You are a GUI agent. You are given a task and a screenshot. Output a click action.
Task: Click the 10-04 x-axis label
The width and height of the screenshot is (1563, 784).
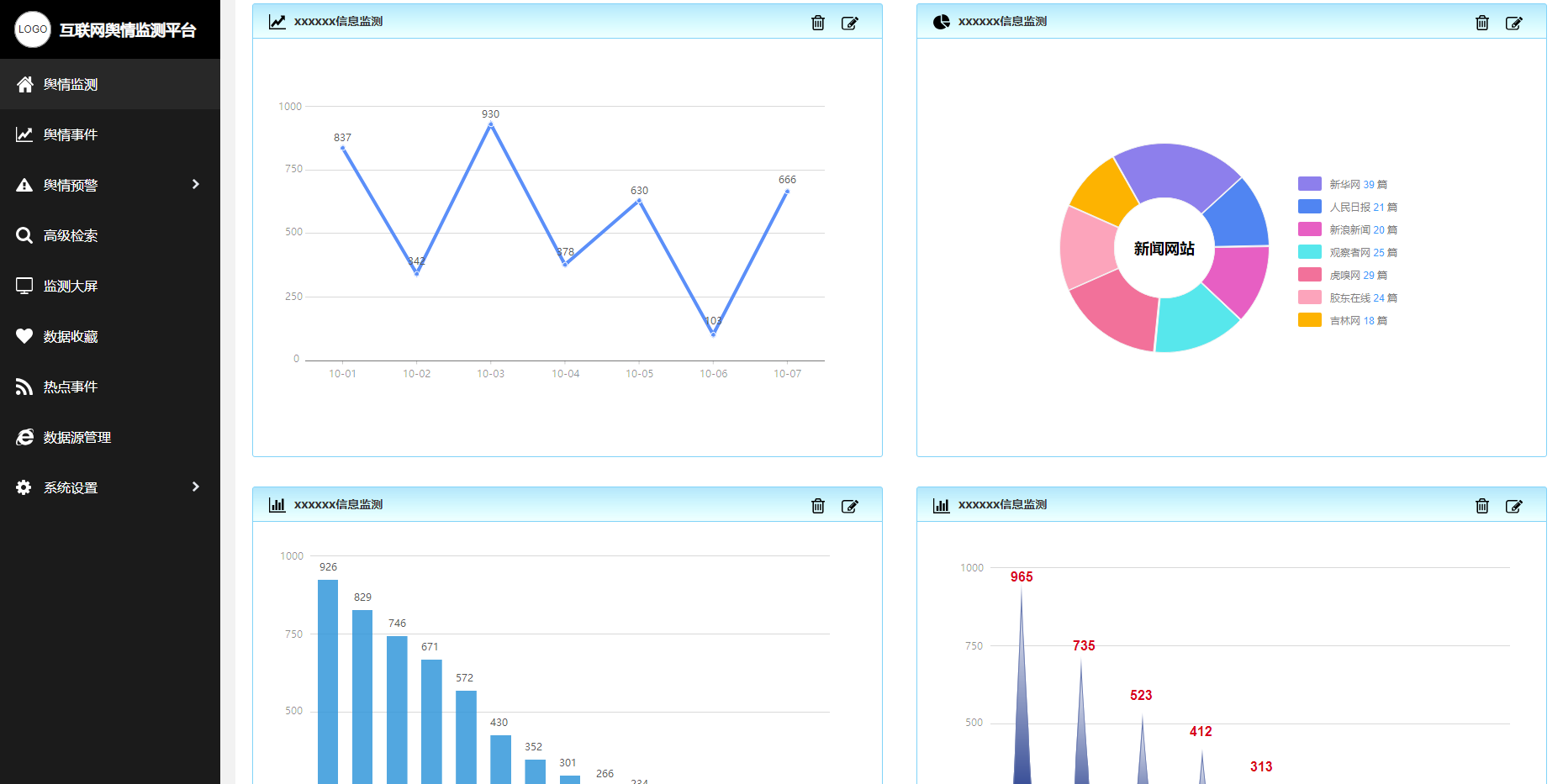566,374
